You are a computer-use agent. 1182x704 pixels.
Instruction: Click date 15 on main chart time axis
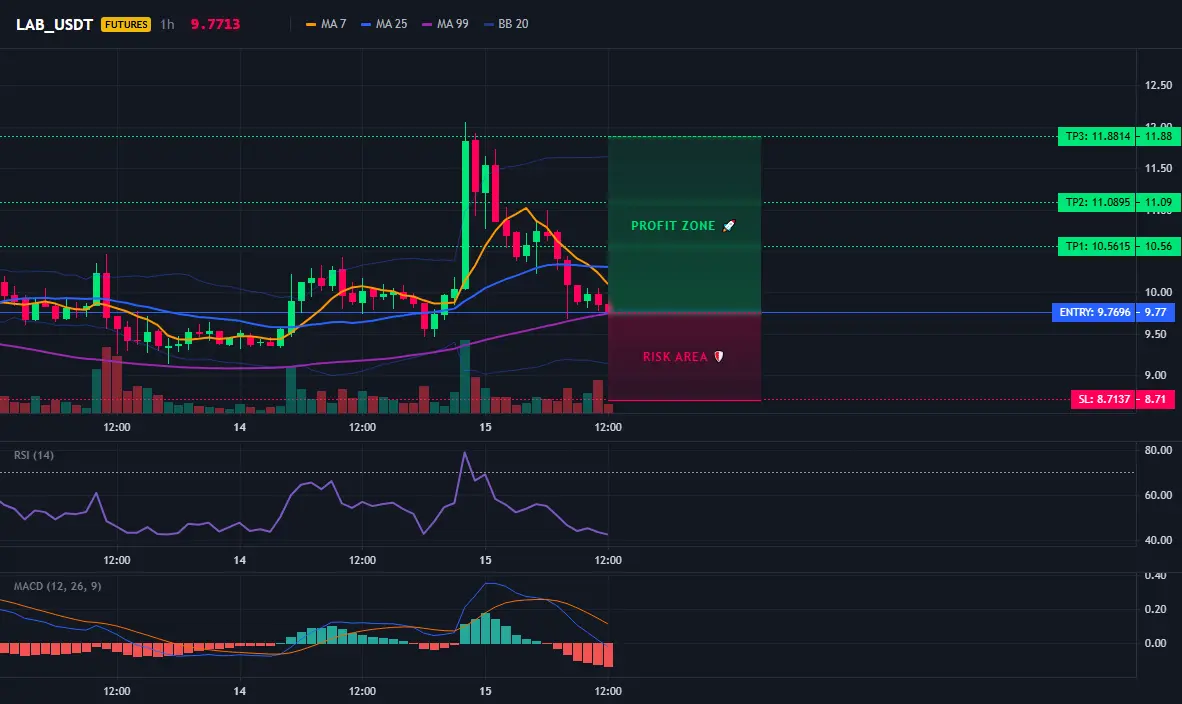[485, 427]
